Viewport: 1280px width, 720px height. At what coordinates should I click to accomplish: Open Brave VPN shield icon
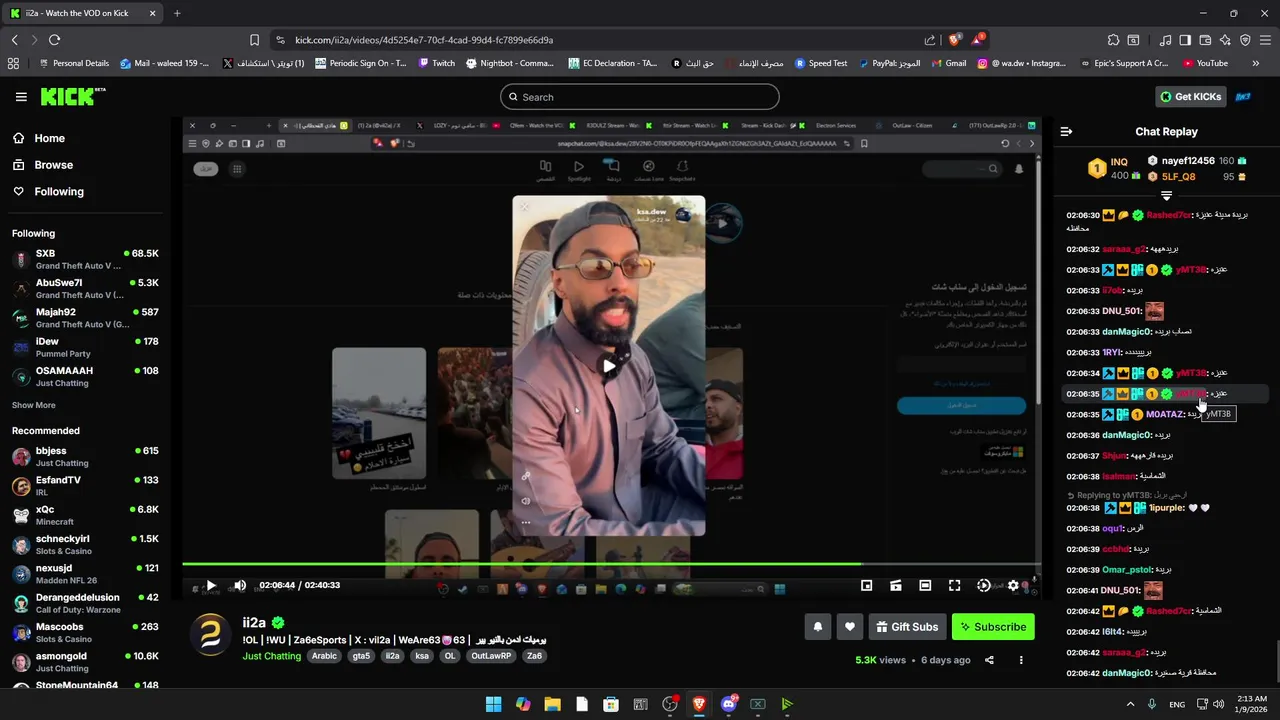coord(1245,40)
